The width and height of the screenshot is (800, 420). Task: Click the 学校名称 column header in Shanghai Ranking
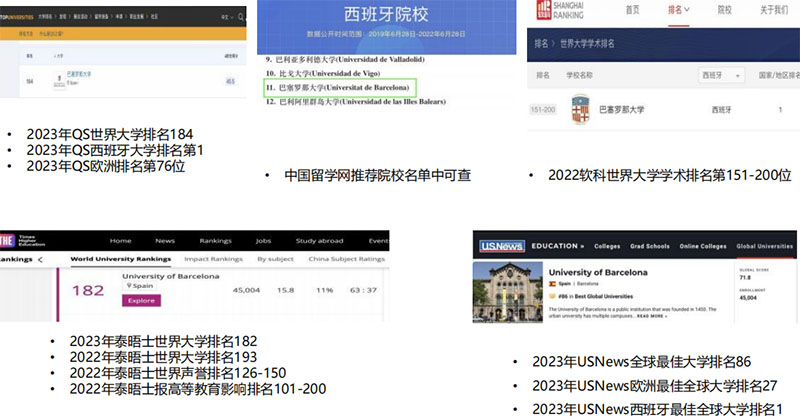coord(580,75)
